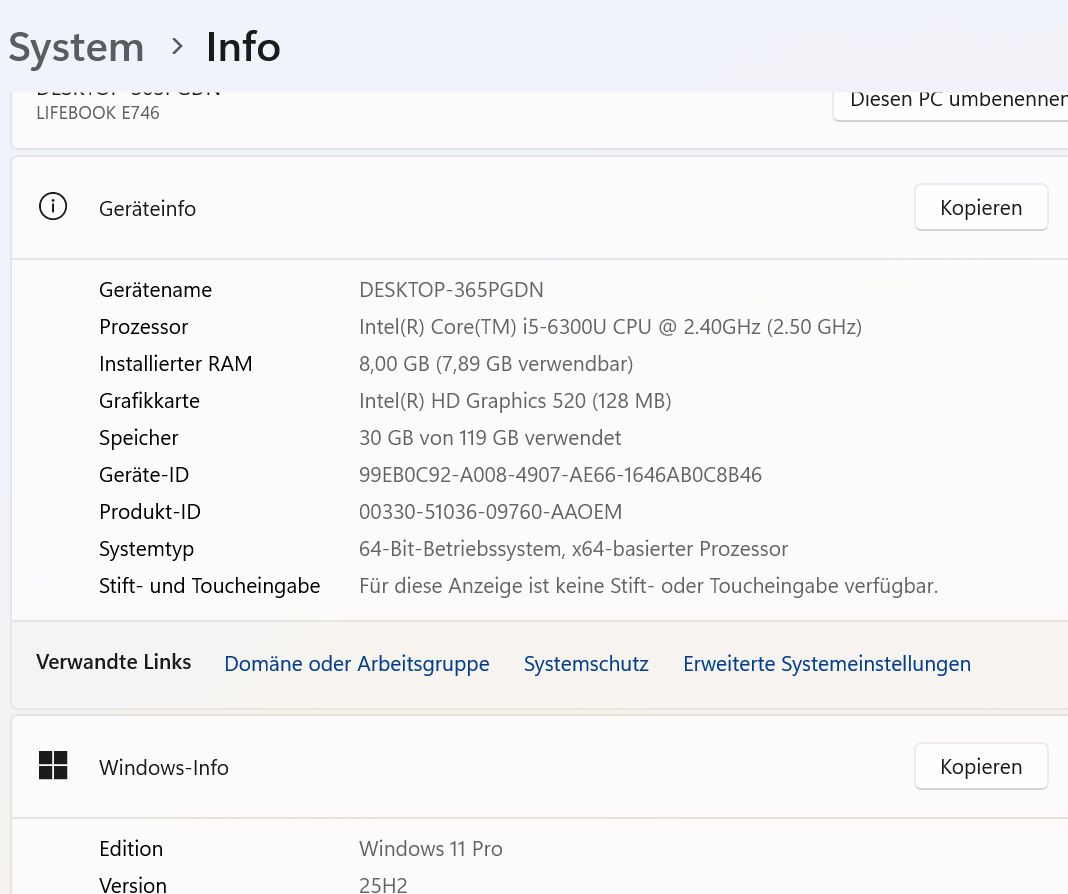Select the Intel Core i5-6300U processor value

click(610, 327)
